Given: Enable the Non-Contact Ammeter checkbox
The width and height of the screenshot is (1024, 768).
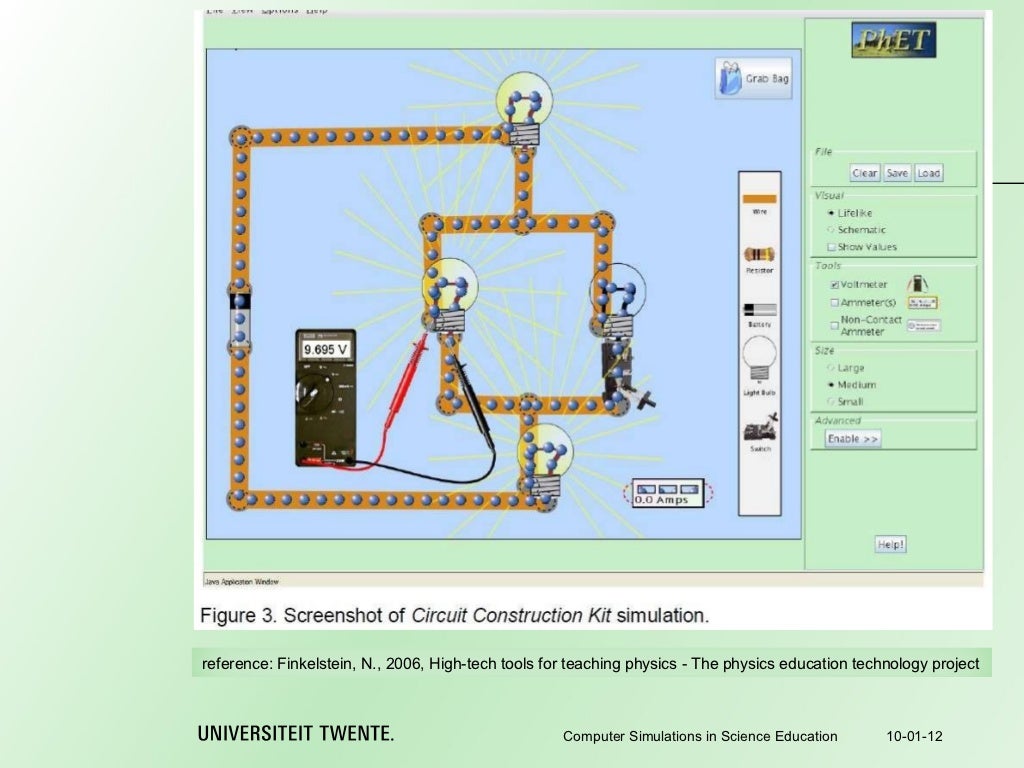Looking at the screenshot, I should pyautogui.click(x=835, y=325).
